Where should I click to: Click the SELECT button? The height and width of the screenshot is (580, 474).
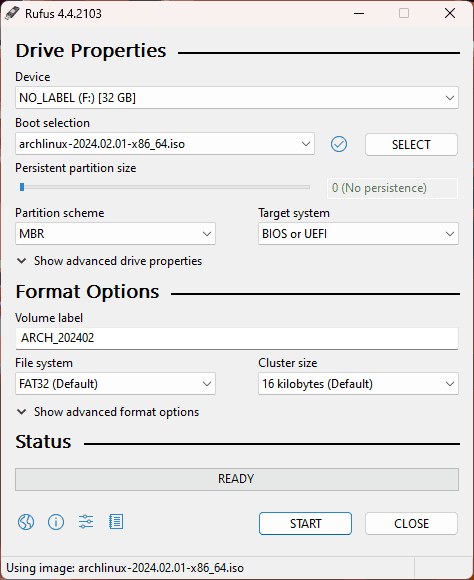(411, 144)
